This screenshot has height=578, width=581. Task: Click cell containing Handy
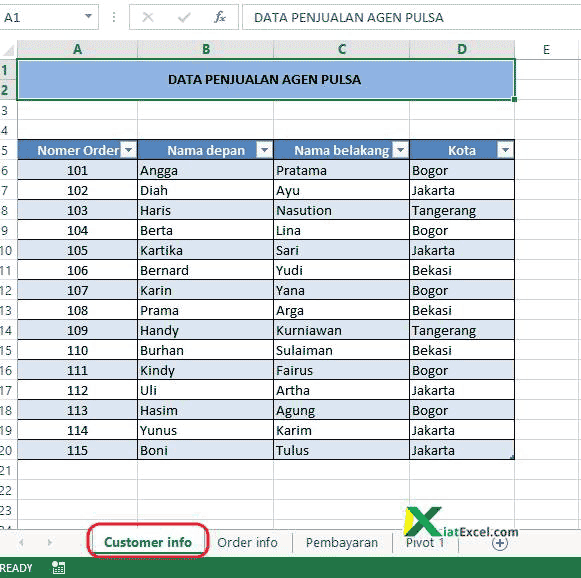pyautogui.click(x=206, y=330)
